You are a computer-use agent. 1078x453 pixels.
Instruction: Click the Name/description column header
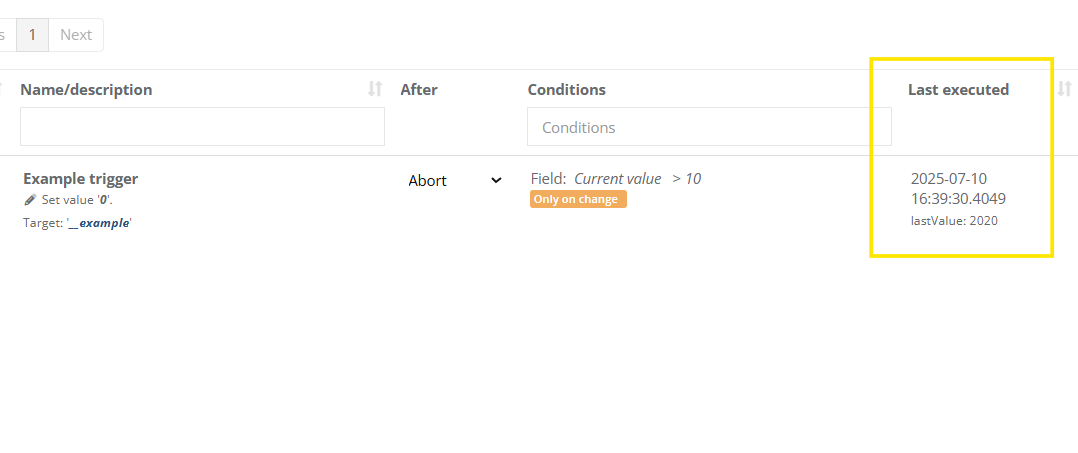click(x=86, y=90)
